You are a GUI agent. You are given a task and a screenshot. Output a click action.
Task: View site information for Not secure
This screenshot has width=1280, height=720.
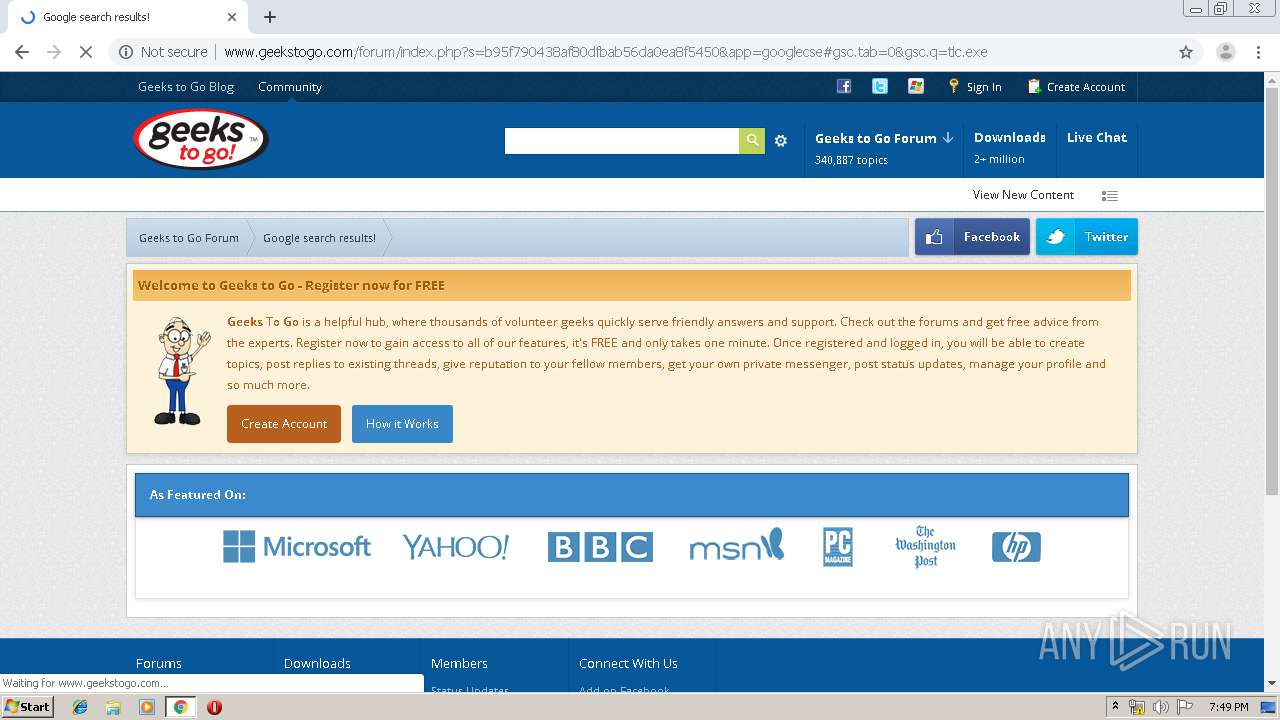164,52
